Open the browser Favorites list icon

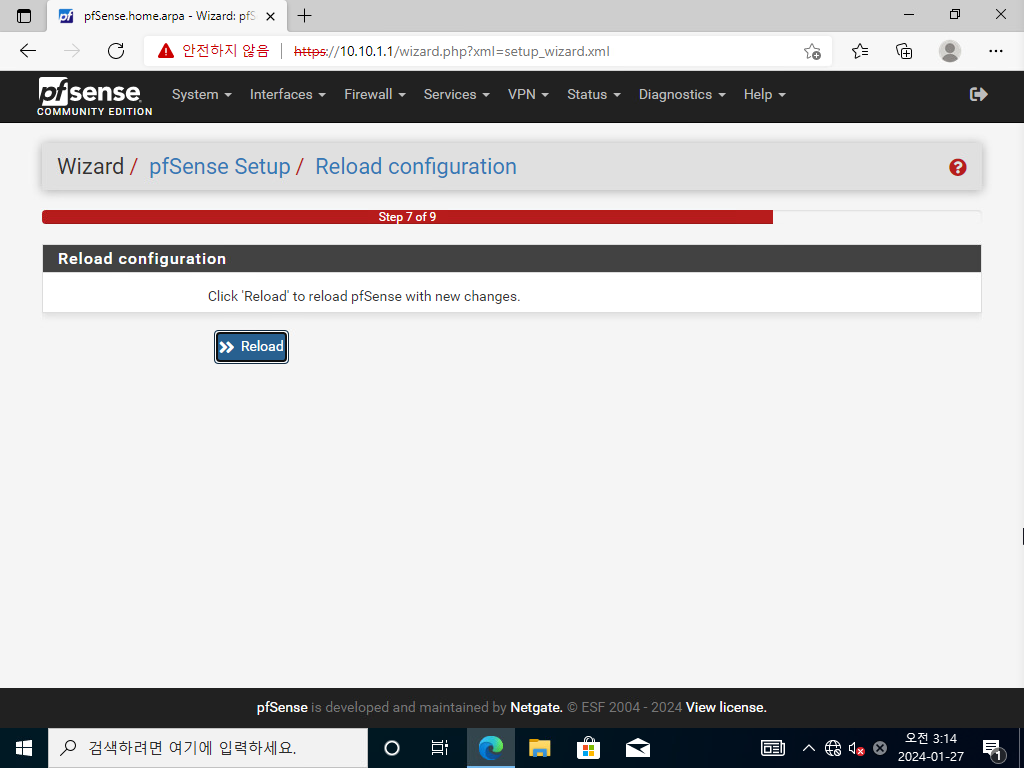[x=860, y=51]
